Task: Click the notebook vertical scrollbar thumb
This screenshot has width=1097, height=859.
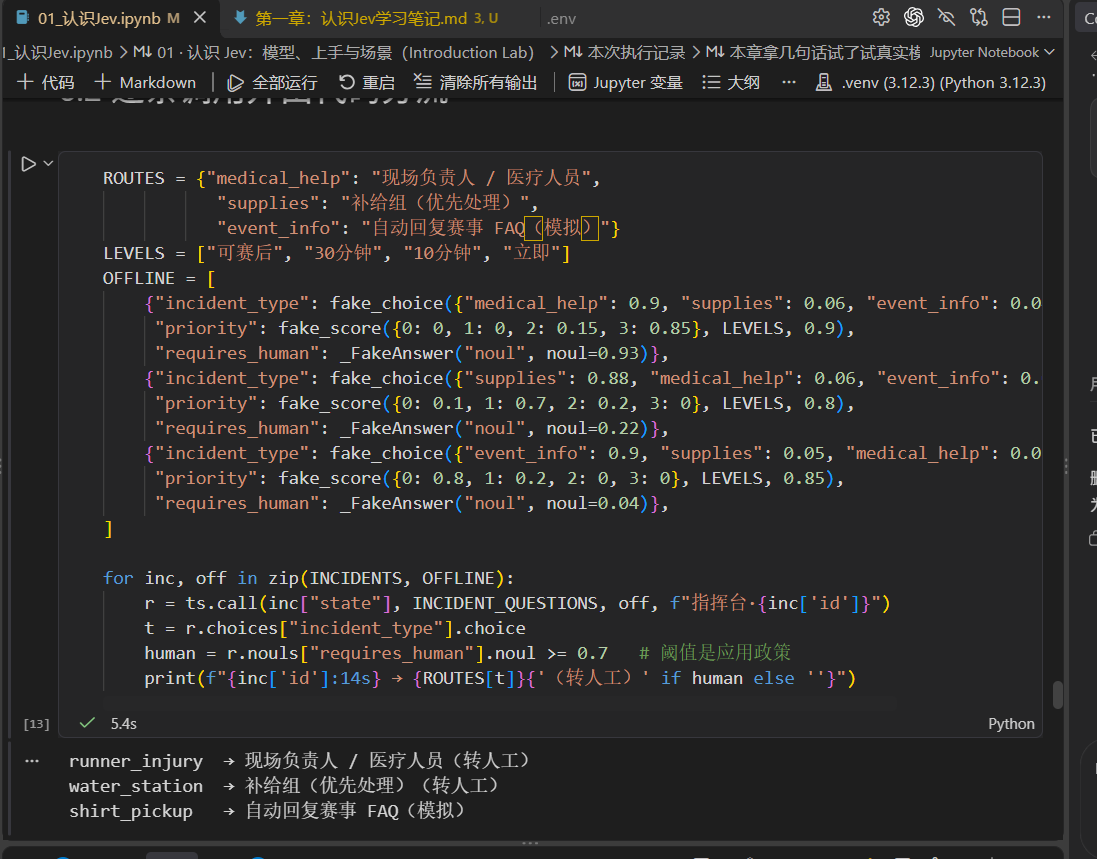Action: [x=1058, y=695]
